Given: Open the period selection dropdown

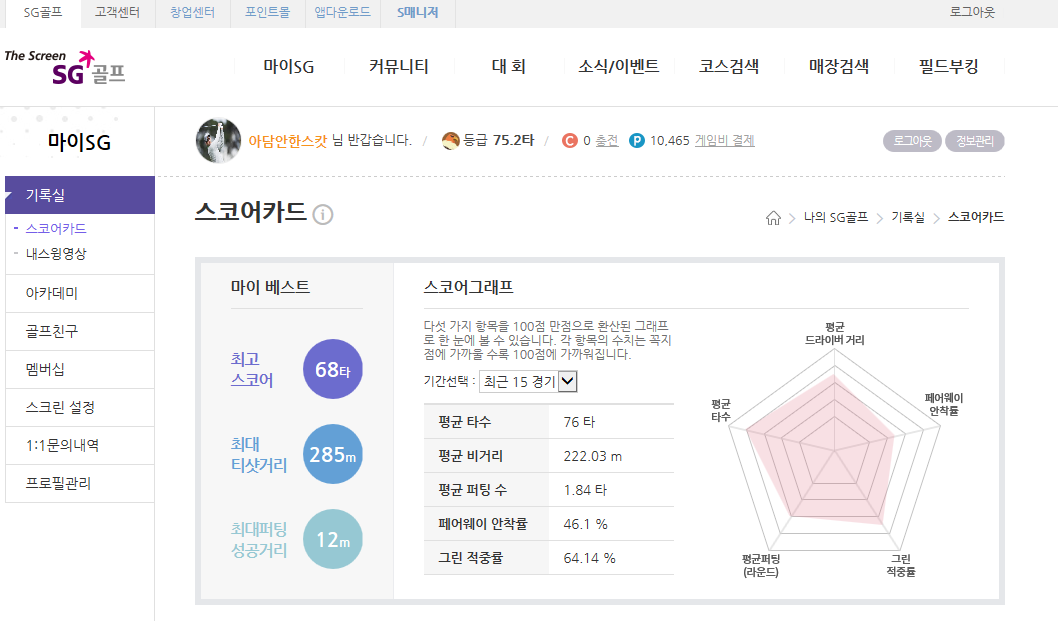Looking at the screenshot, I should click(528, 381).
